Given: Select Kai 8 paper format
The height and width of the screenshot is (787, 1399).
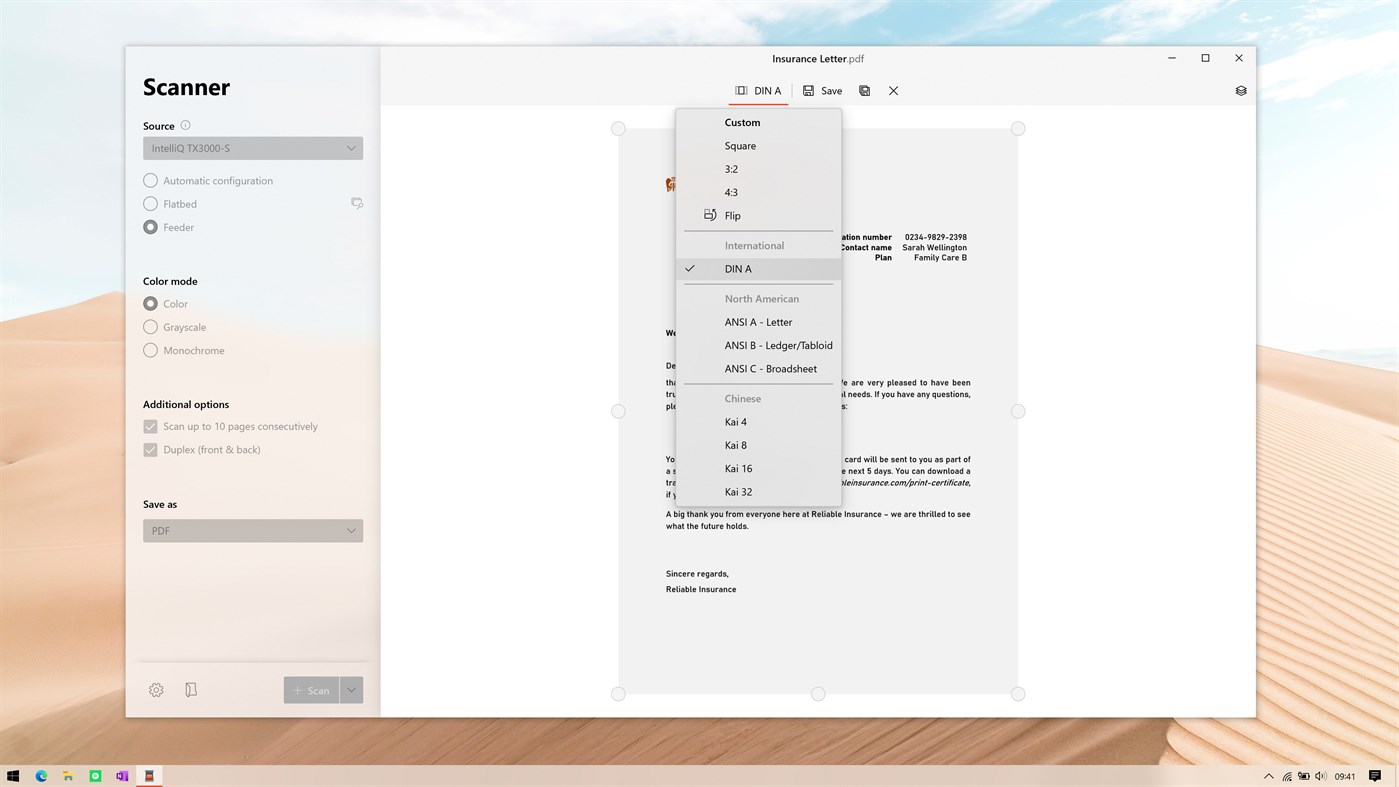Looking at the screenshot, I should click(x=758, y=445).
